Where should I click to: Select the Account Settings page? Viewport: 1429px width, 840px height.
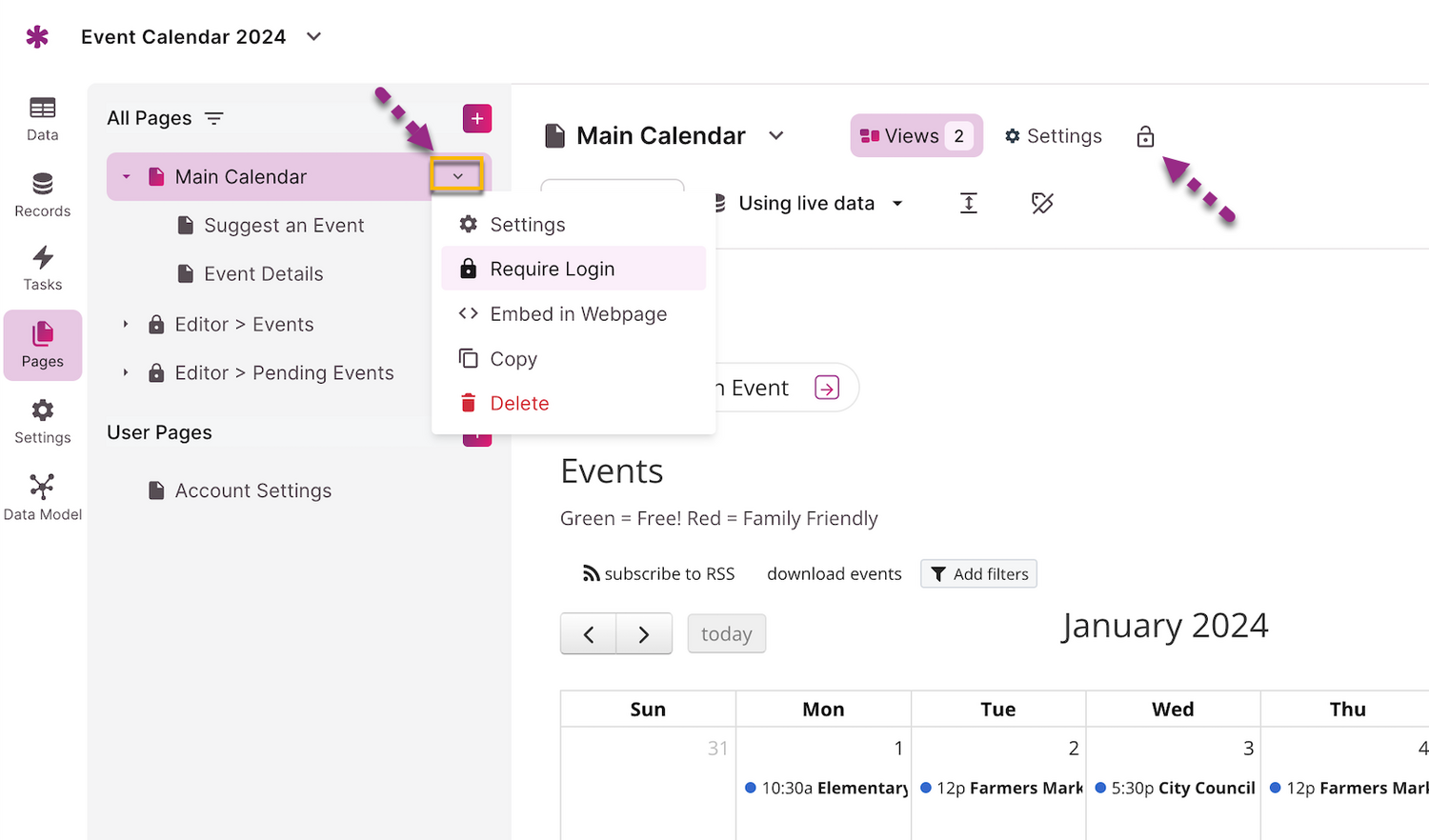[252, 490]
